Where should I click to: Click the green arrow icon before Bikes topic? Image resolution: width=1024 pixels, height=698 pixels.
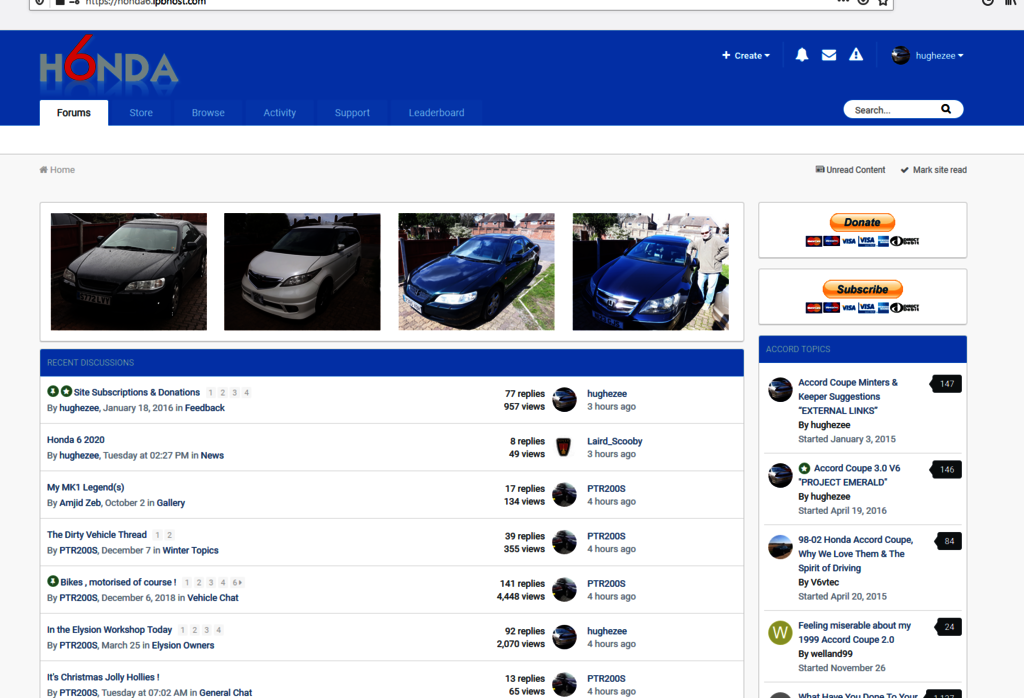pyautogui.click(x=53, y=581)
